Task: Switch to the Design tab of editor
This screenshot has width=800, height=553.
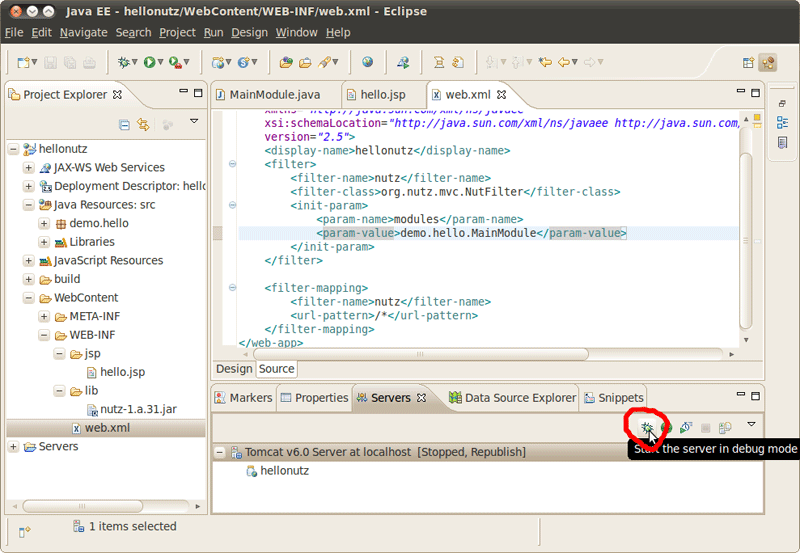Action: [234, 369]
